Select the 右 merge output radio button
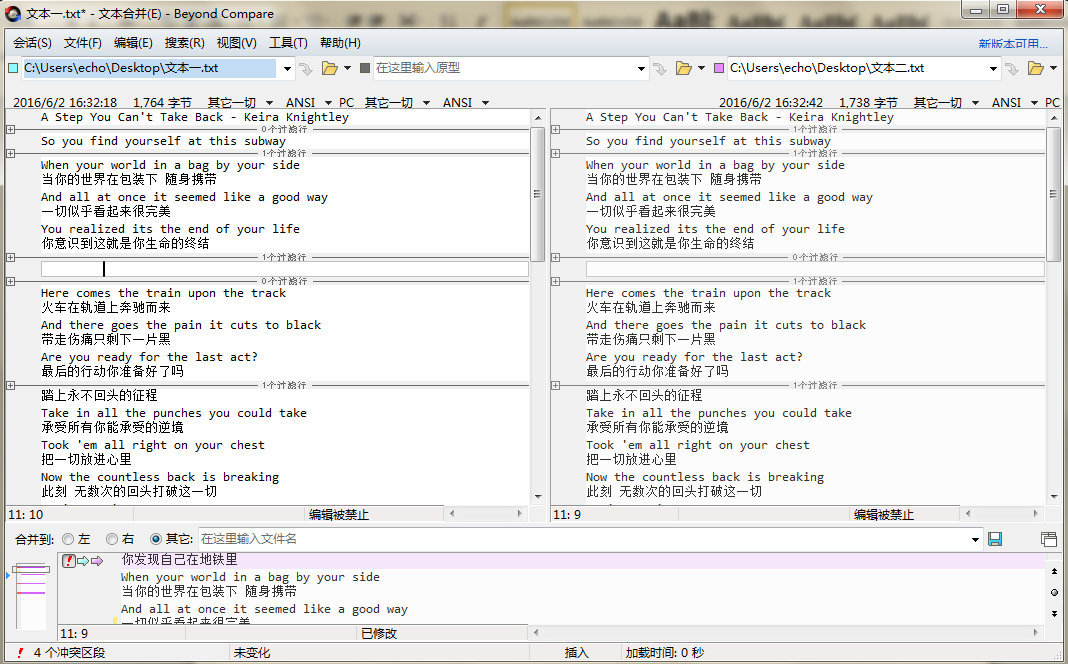Viewport: 1068px width, 664px height. point(112,539)
